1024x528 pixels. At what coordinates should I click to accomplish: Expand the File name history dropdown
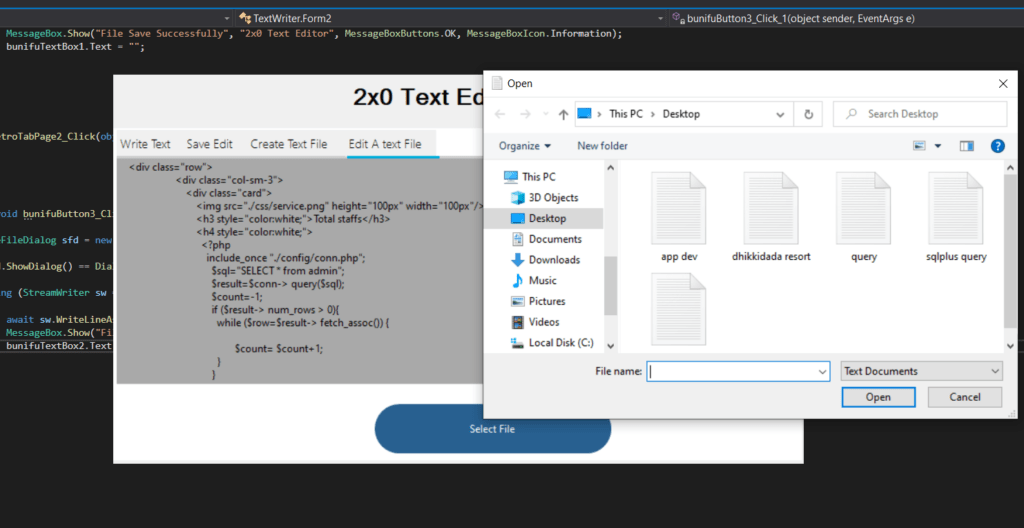[822, 371]
